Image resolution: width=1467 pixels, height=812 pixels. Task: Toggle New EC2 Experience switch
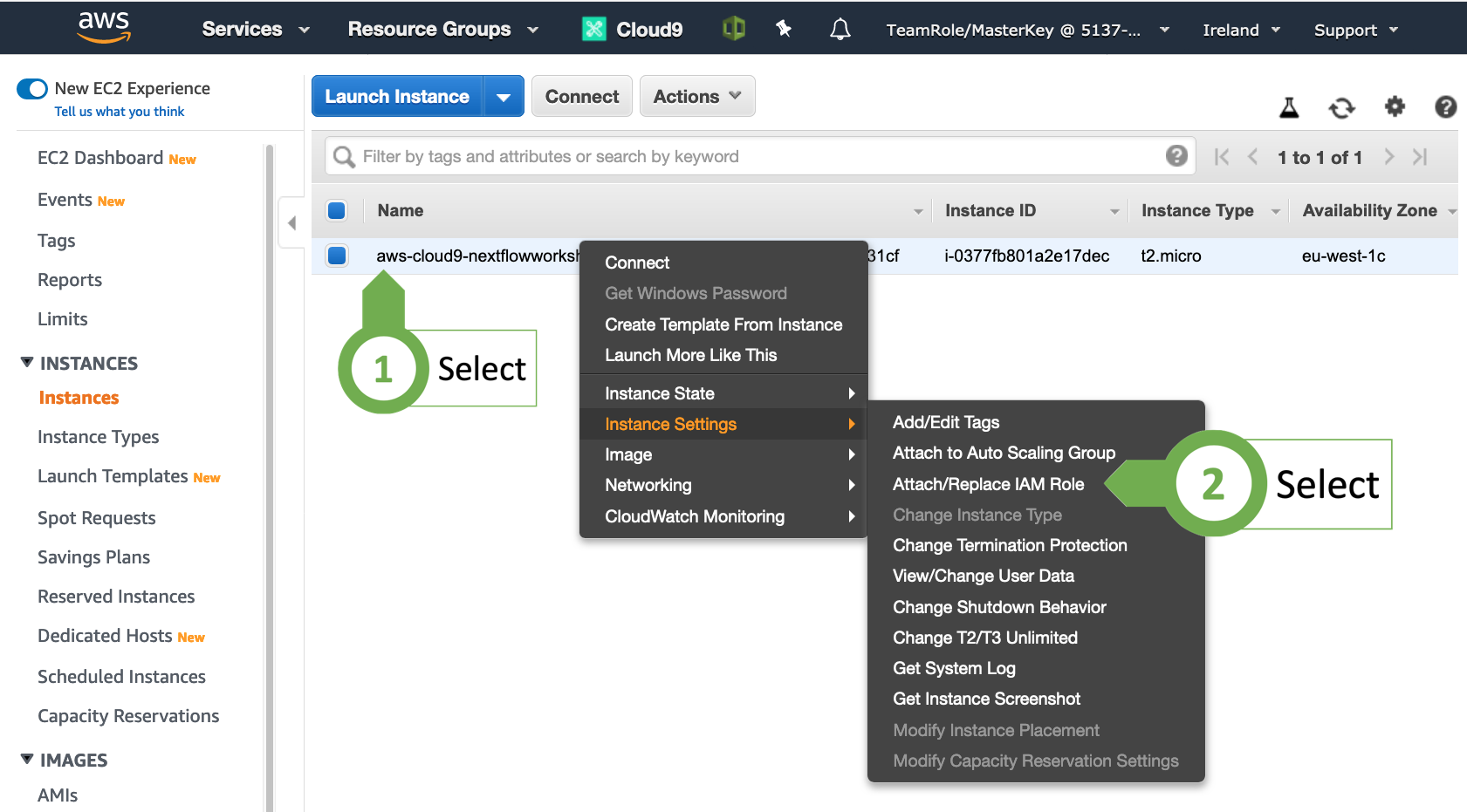pos(32,89)
